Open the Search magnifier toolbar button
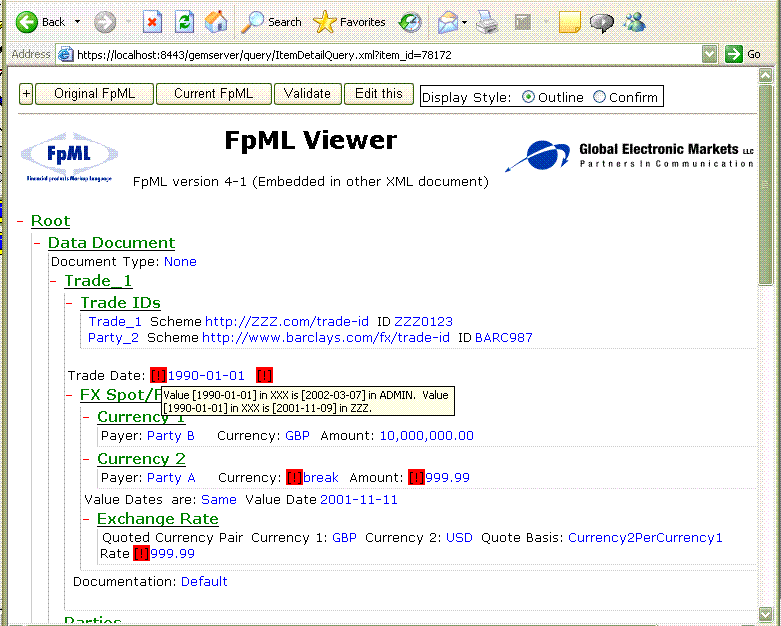This screenshot has height=626, width=781. point(271,22)
